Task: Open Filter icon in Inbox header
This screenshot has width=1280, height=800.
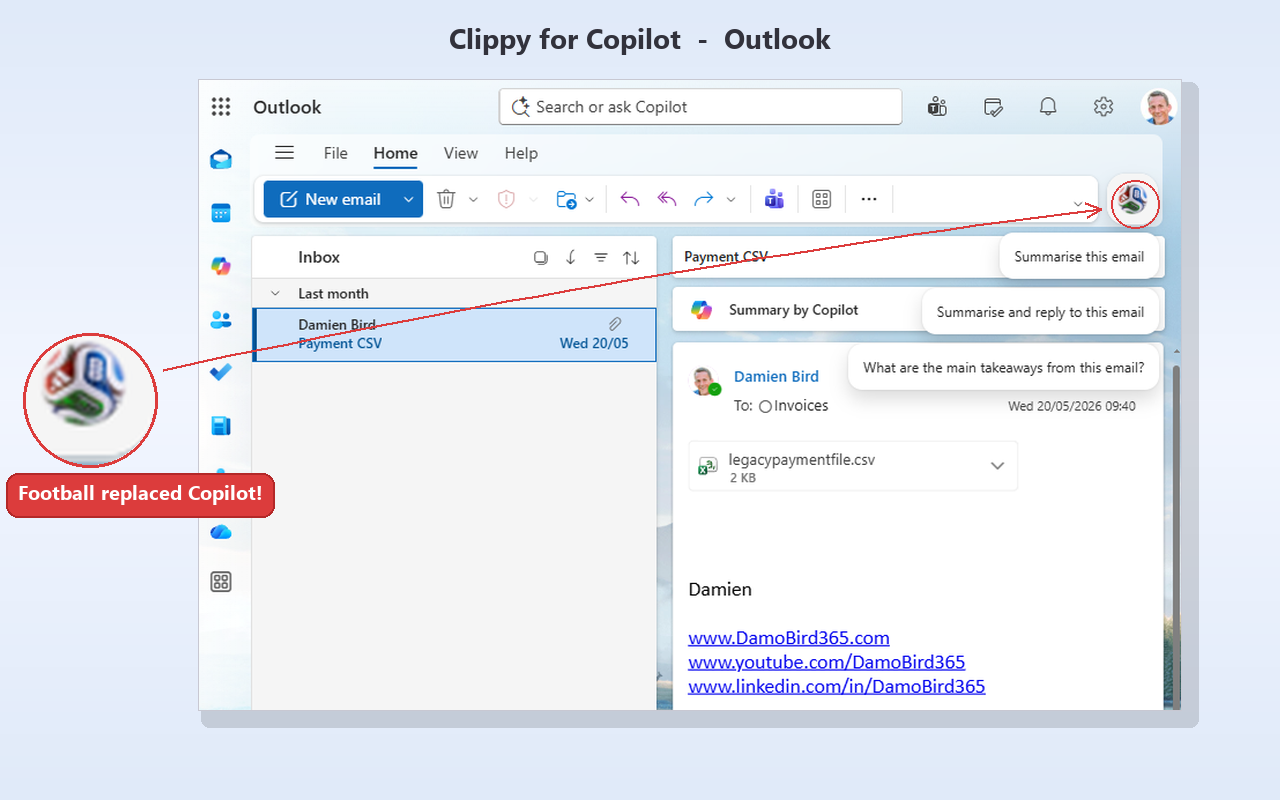Action: click(x=601, y=257)
